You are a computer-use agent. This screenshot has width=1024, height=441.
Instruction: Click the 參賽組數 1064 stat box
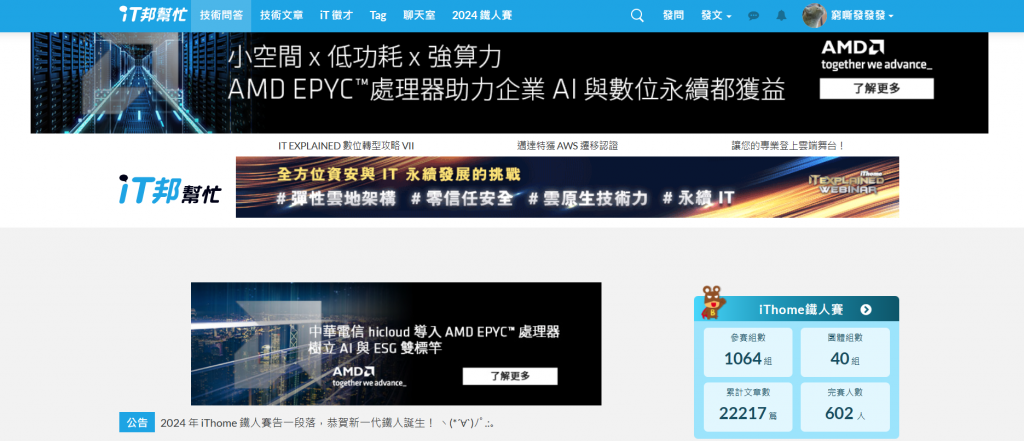748,352
